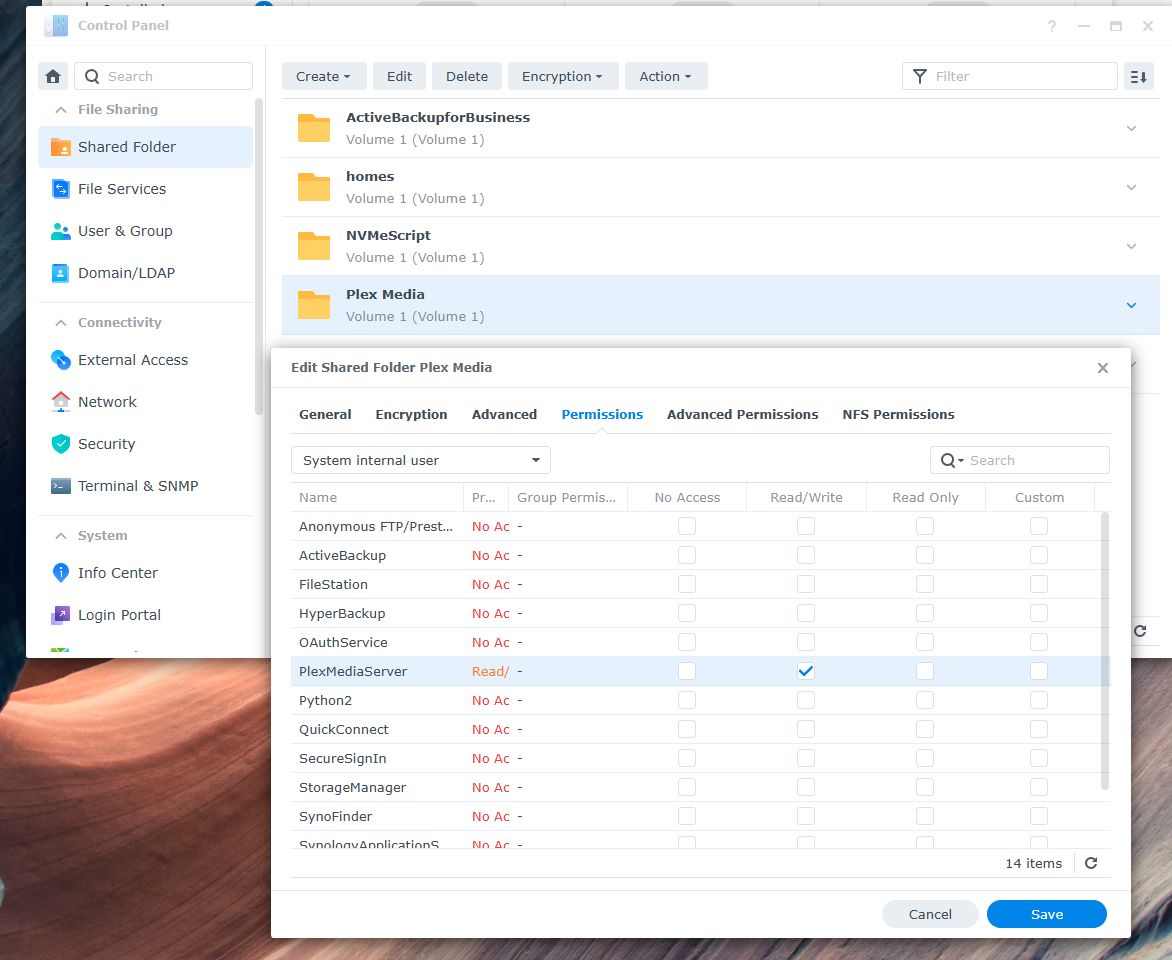This screenshot has width=1172, height=960.
Task: Click the permissions Search field
Action: [x=1020, y=461]
